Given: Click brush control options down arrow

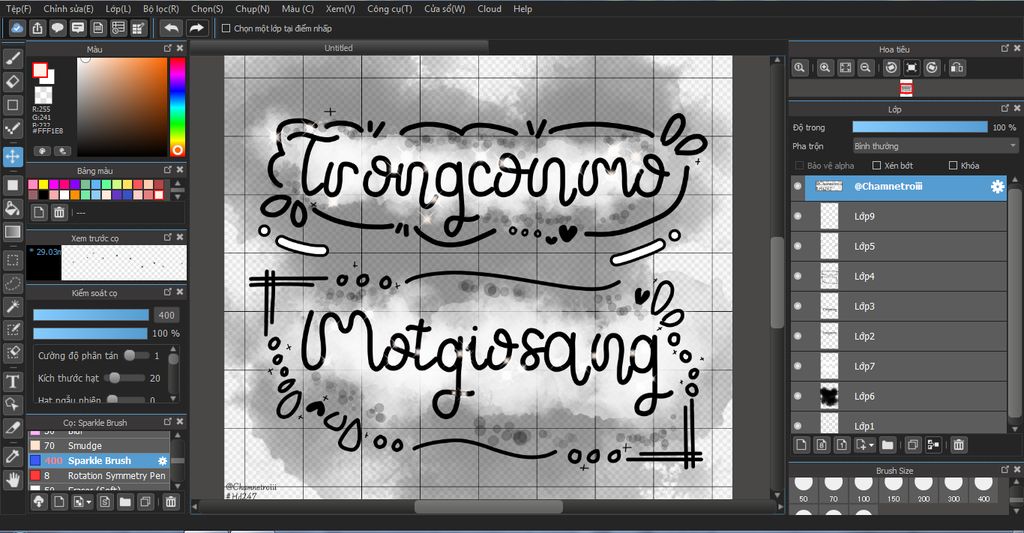Looking at the screenshot, I should 173,398.
